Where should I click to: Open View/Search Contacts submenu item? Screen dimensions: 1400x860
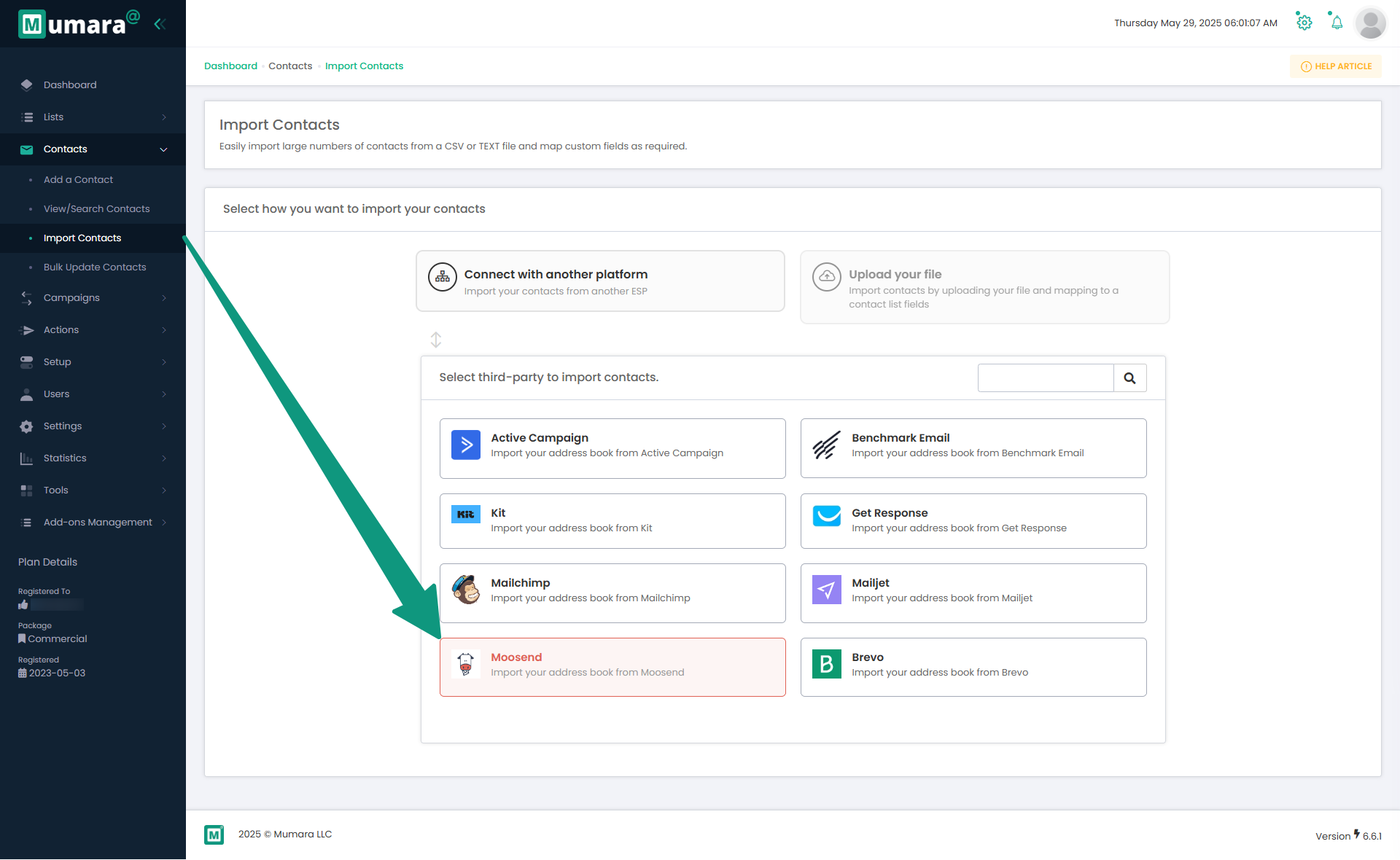96,209
